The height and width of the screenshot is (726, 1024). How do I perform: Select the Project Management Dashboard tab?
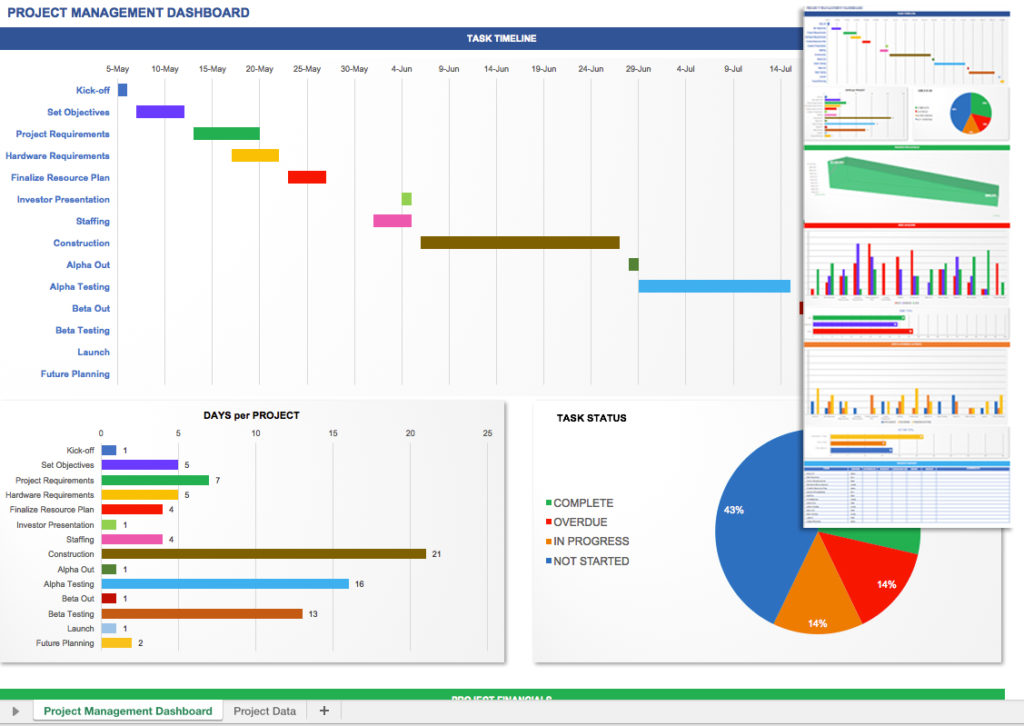tap(127, 710)
